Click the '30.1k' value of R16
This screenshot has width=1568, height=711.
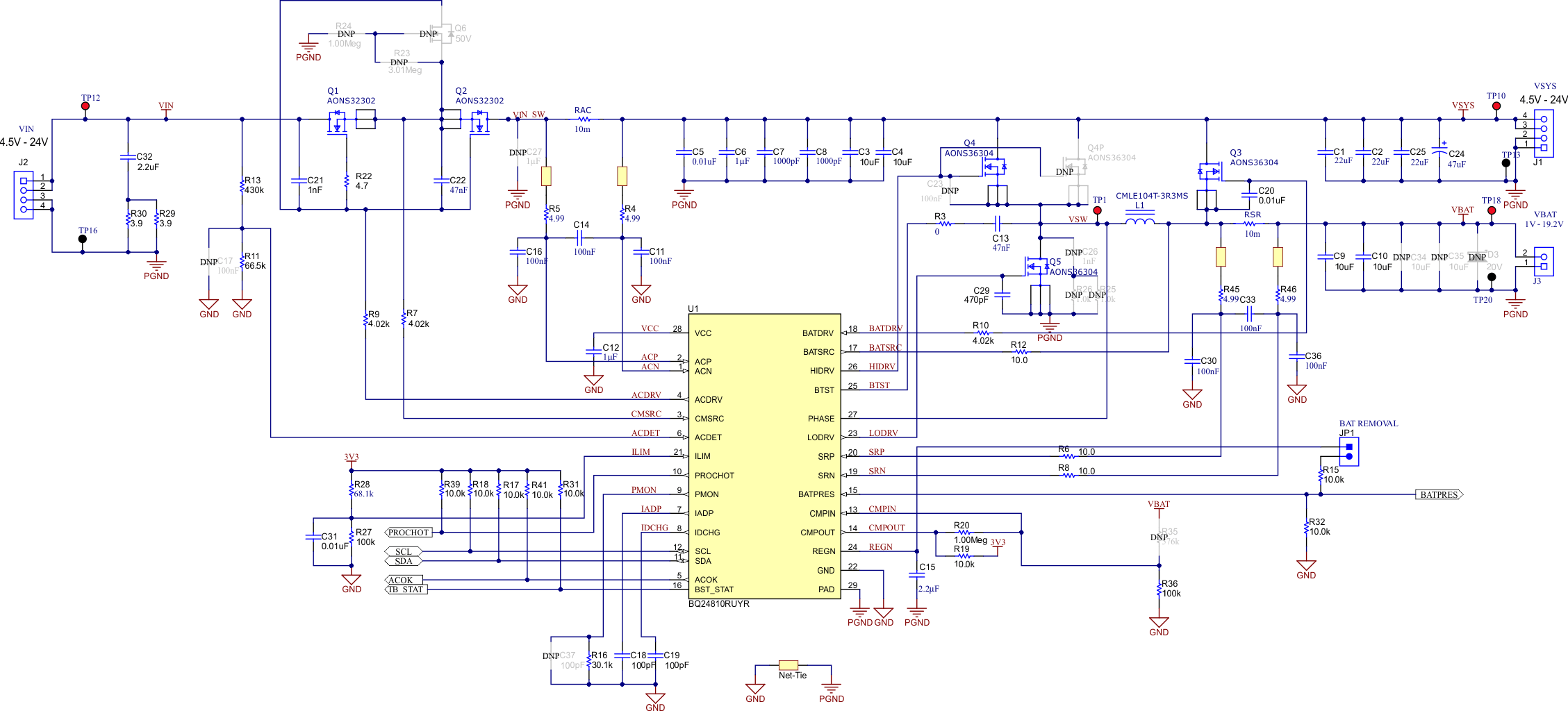[602, 665]
